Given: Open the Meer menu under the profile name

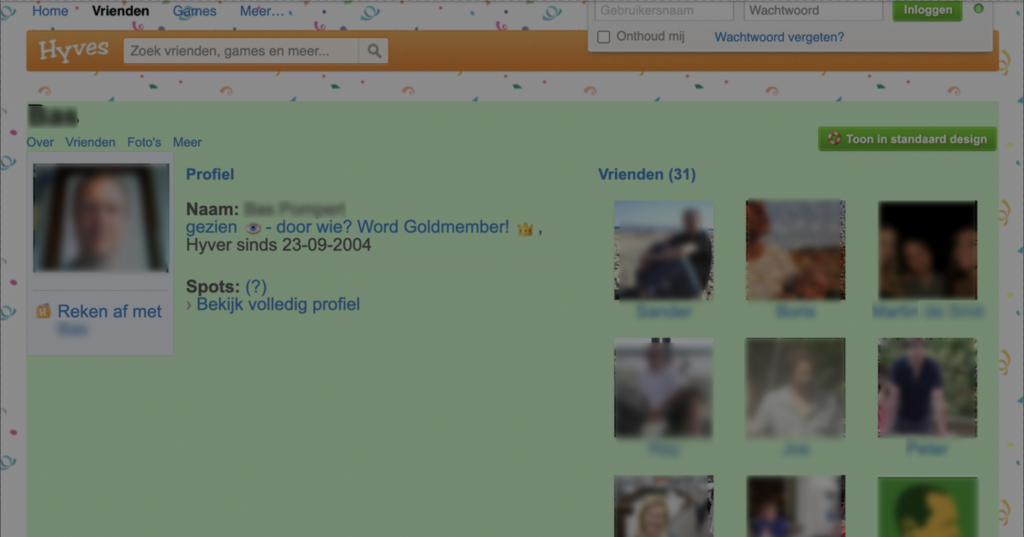Looking at the screenshot, I should pos(187,142).
